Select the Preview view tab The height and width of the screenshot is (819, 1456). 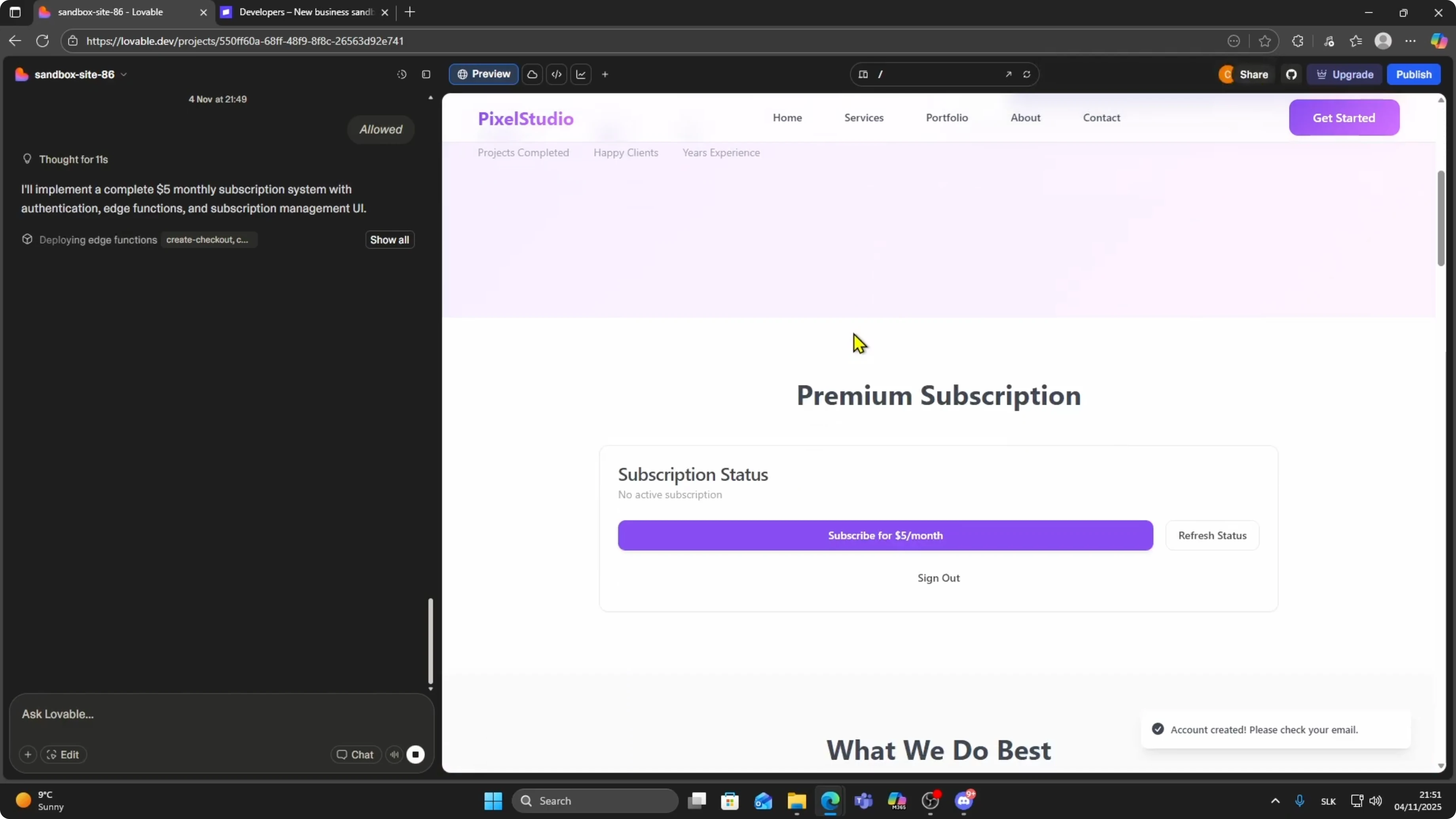coord(484,74)
